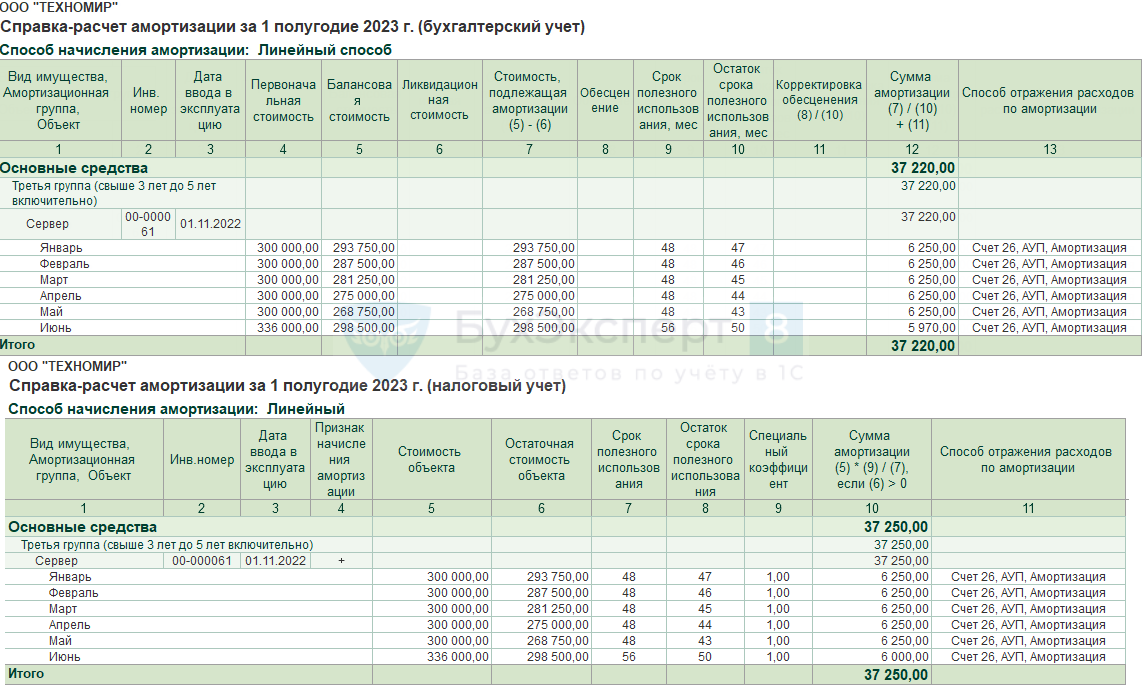Image resolution: width=1142 pixels, height=687 pixels.
Task: Select the 'Сервер' row in the tax report
Action: pos(57,561)
